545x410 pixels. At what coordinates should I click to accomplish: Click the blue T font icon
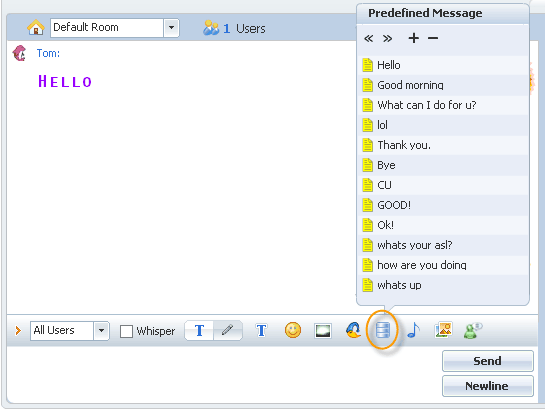click(261, 330)
